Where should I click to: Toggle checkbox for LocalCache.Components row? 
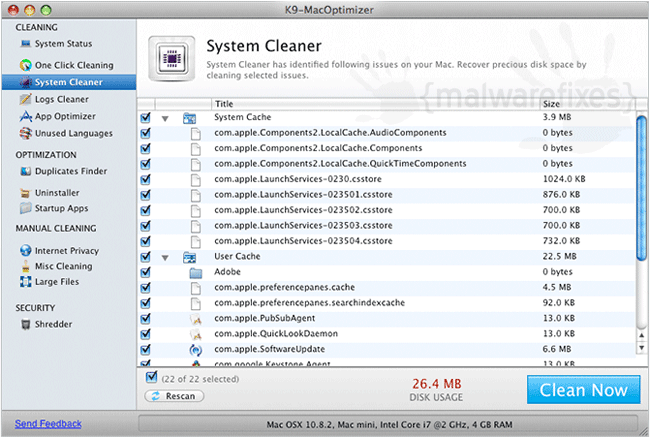[146, 148]
